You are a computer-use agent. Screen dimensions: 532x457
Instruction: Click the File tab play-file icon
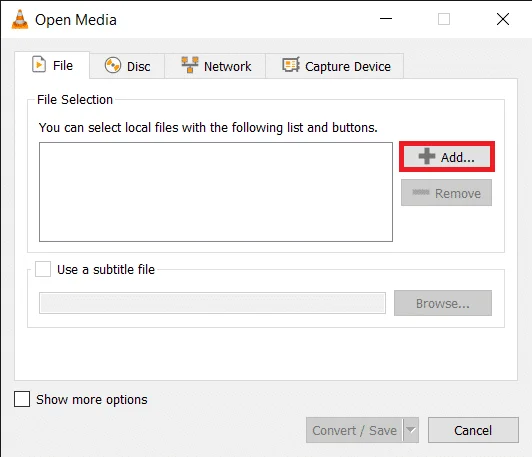pos(39,64)
